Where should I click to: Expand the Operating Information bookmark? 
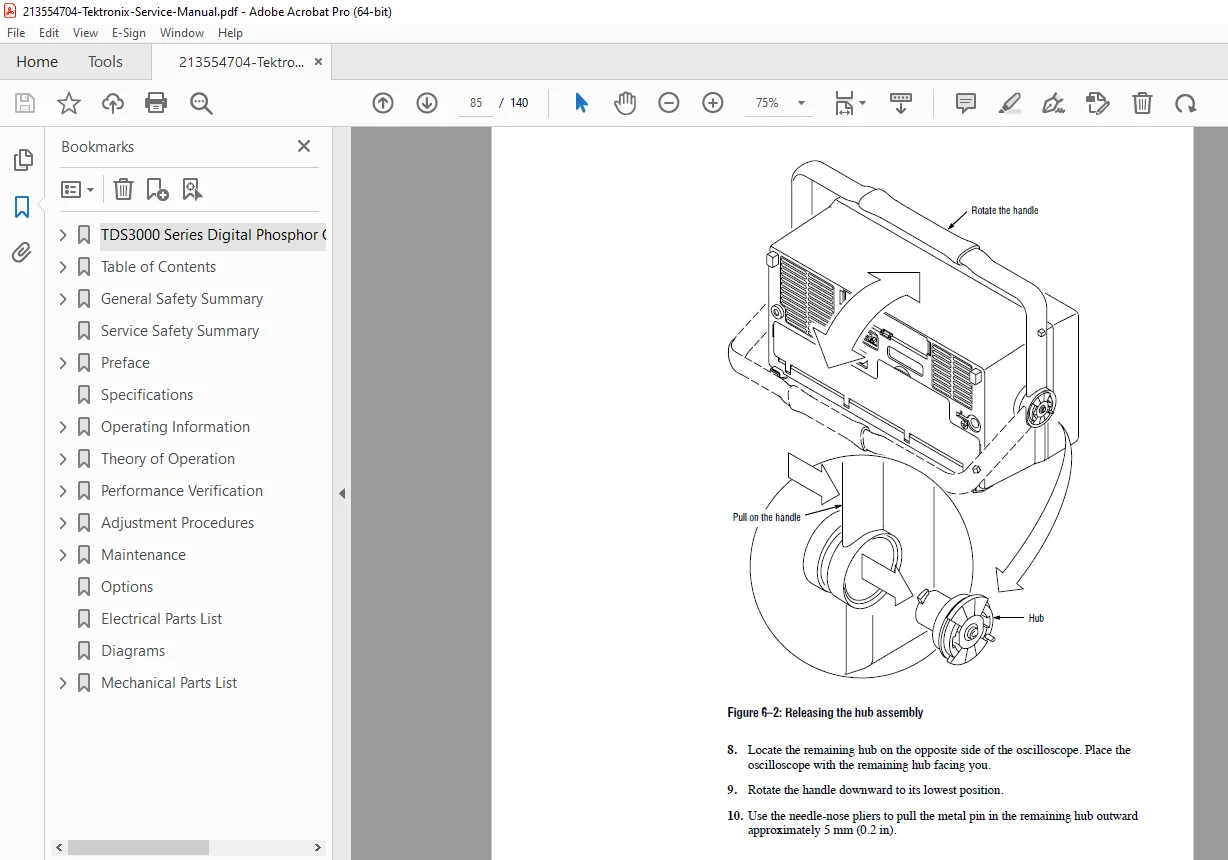point(63,427)
